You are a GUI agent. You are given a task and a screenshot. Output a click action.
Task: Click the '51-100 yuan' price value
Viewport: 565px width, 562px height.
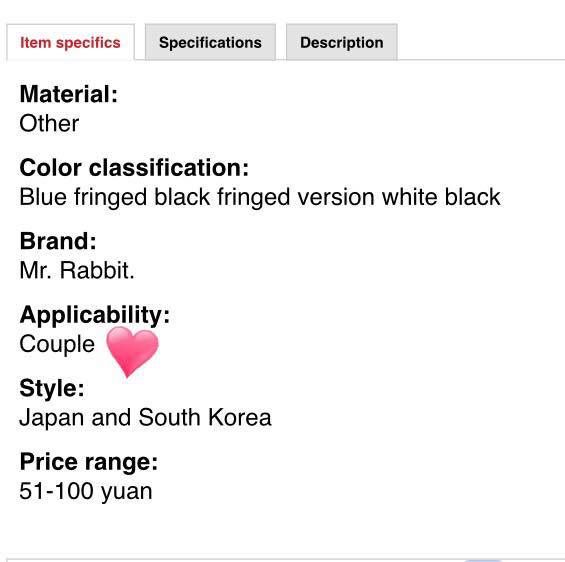(x=86, y=491)
